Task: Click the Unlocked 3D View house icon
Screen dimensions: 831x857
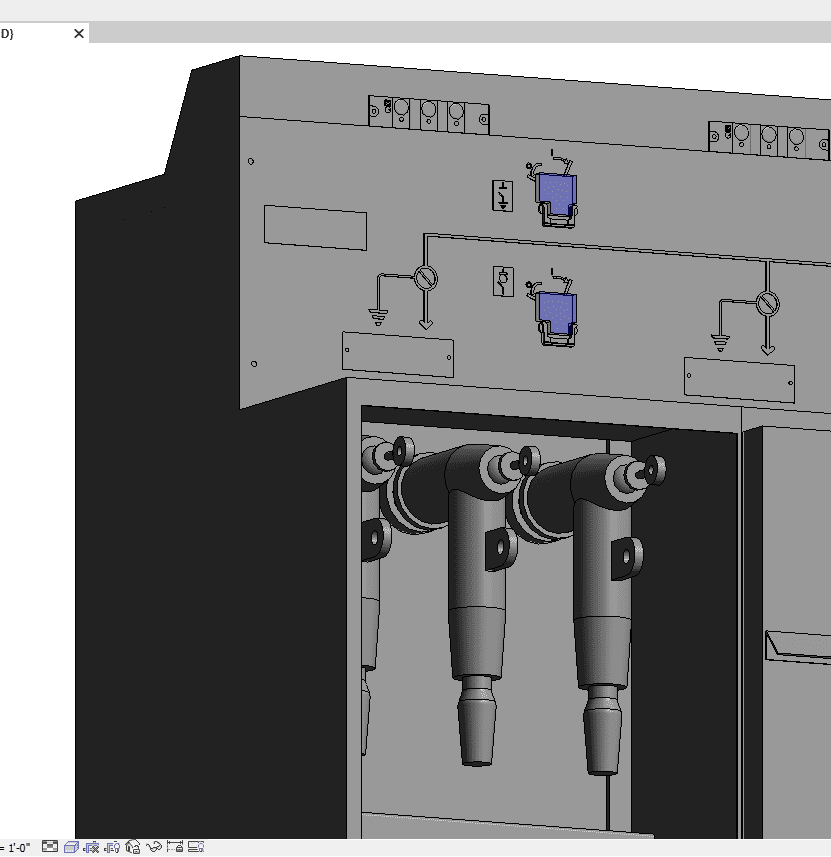Action: [133, 847]
